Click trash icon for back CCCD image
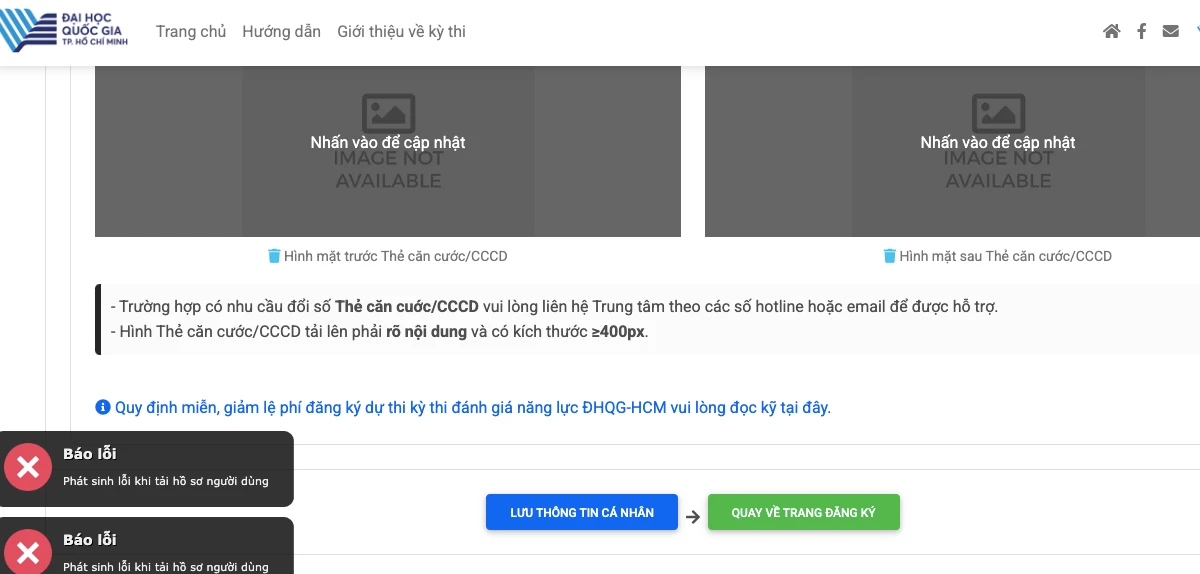Image resolution: width=1200 pixels, height=574 pixels. 889,256
